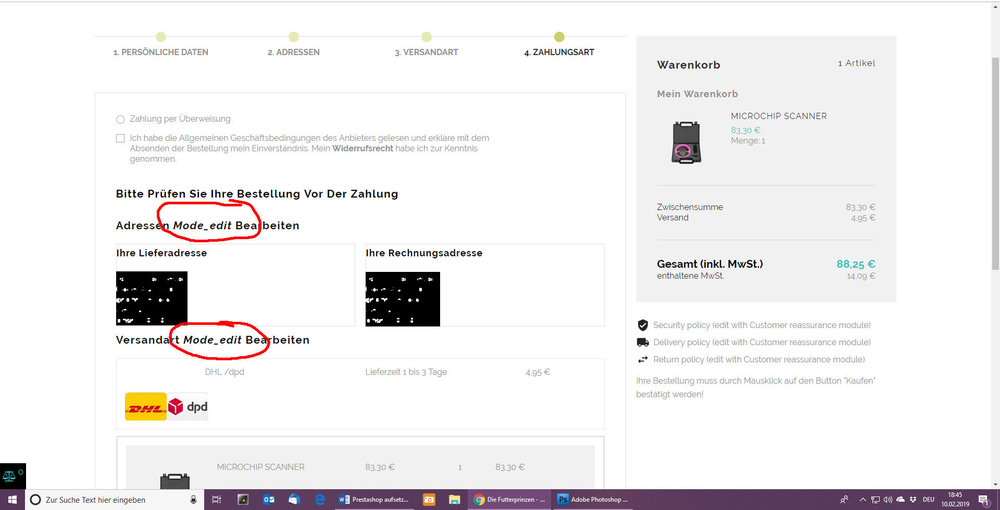Viewport: 1000px width, 510px height.
Task: Click the 'Security policy' reassurance text
Action: (x=761, y=325)
